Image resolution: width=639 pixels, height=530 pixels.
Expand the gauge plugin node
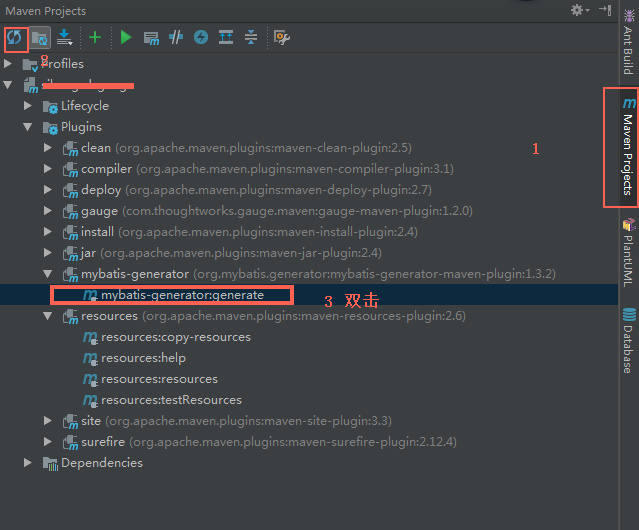click(48, 211)
